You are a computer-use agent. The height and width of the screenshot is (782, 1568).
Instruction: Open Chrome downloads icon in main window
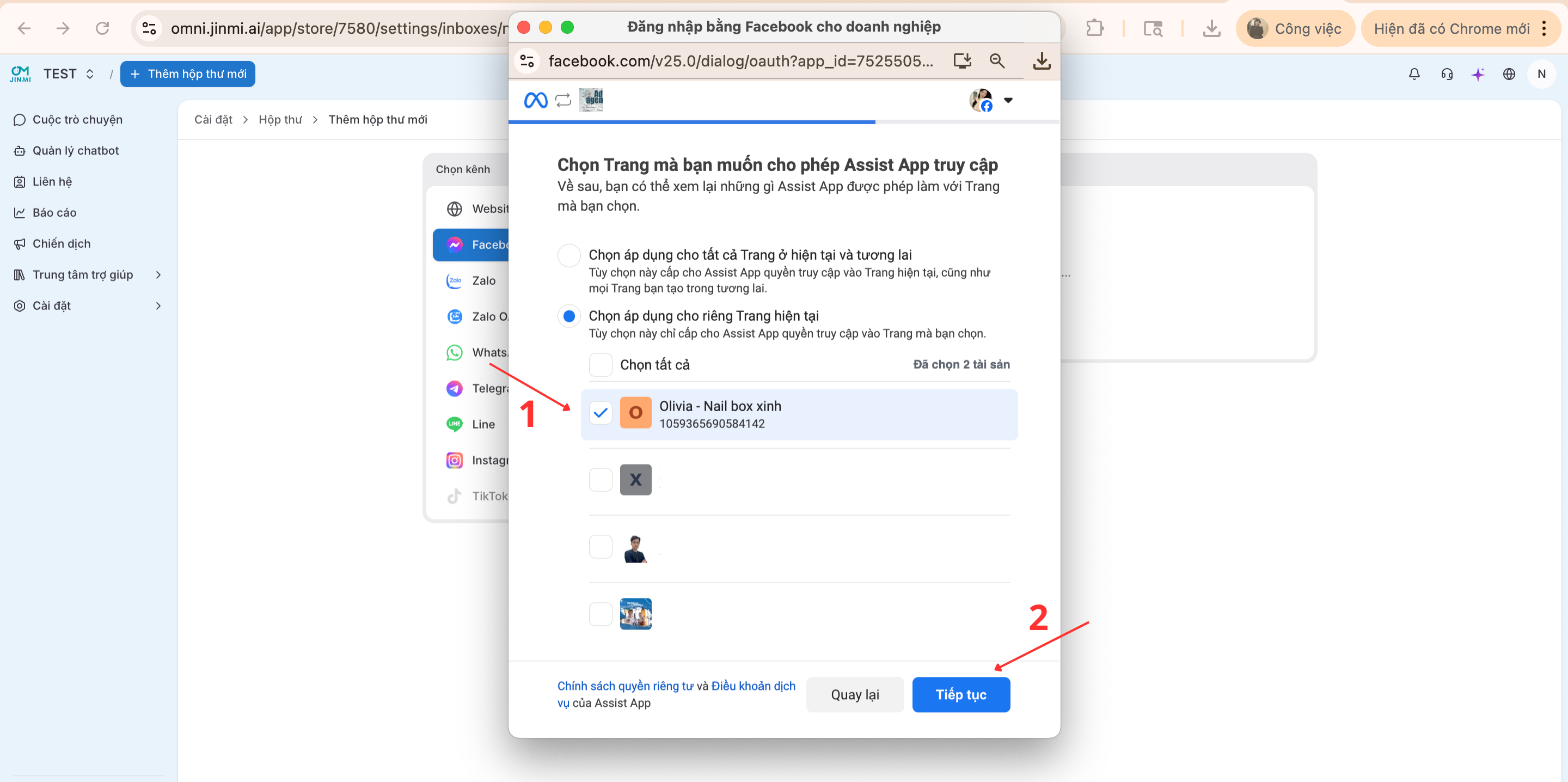click(1212, 28)
